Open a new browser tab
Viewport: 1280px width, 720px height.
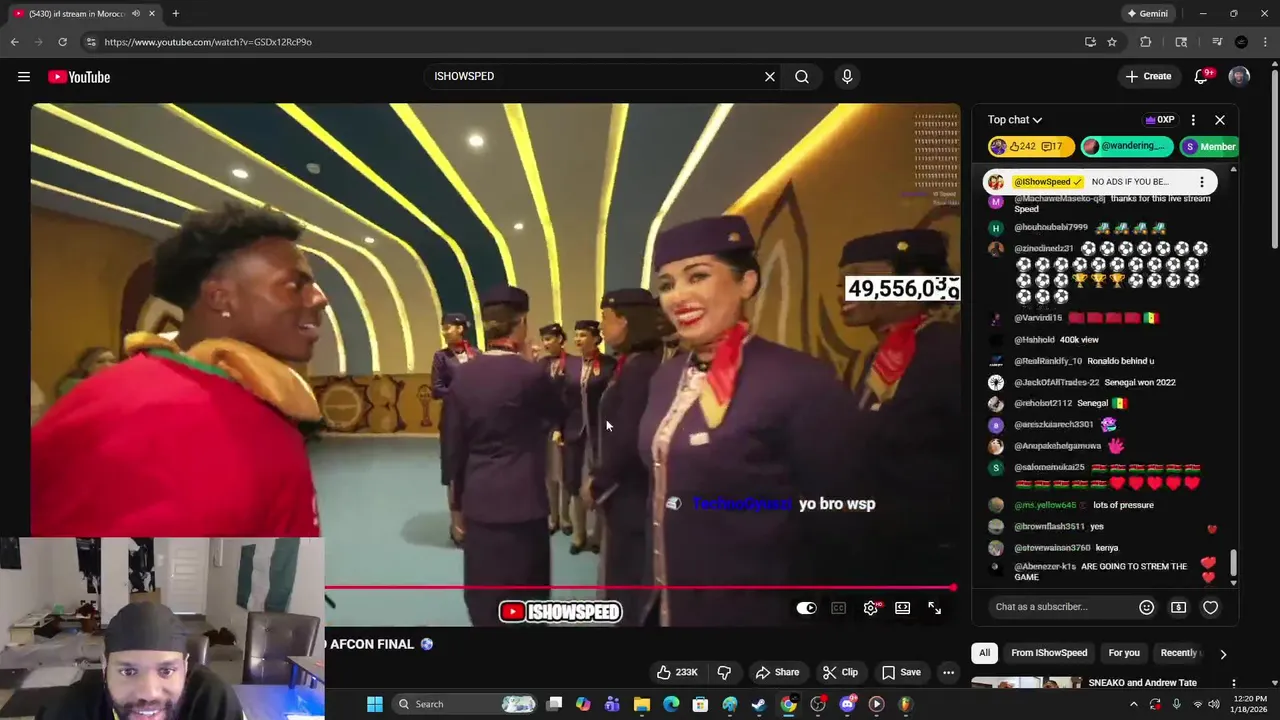pos(176,14)
